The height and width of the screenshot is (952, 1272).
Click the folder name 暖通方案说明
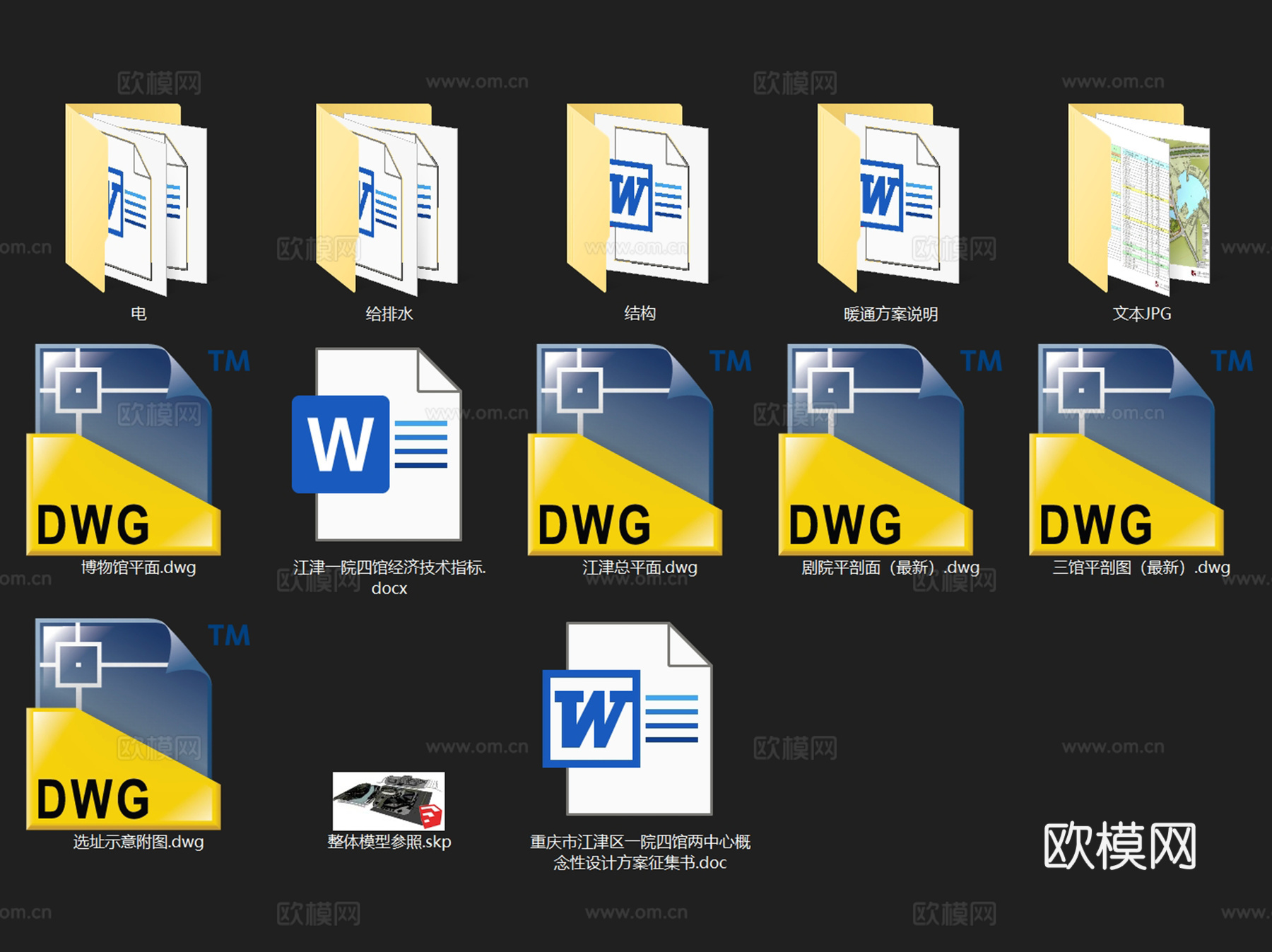pos(890,314)
